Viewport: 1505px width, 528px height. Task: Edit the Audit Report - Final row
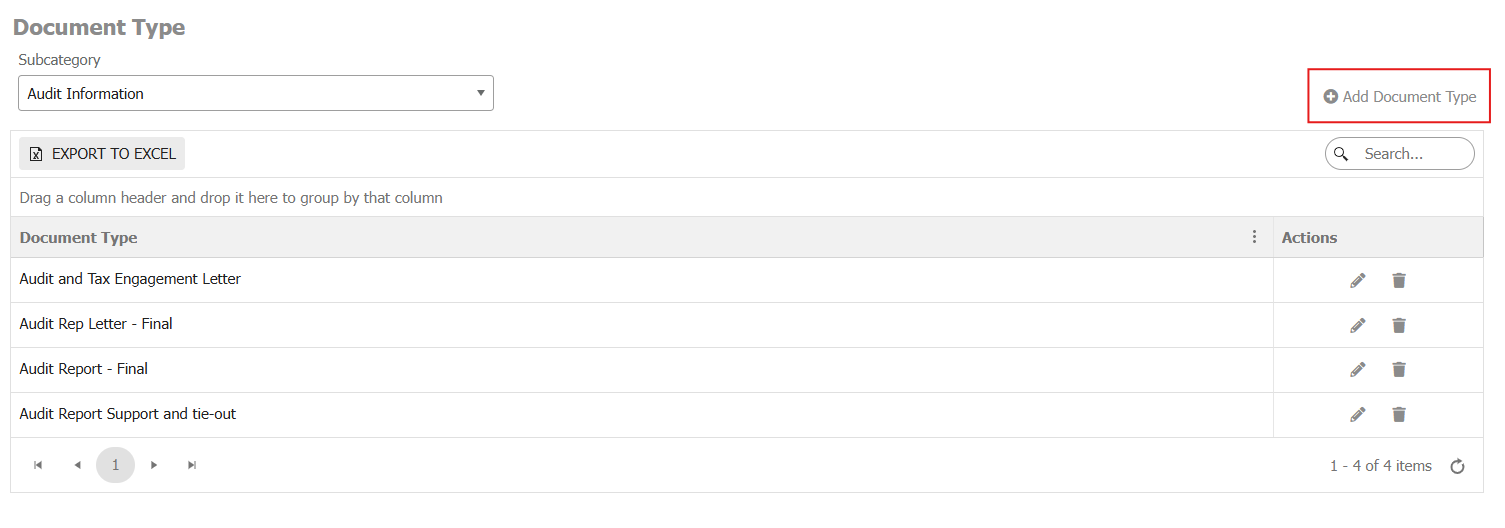coord(1357,370)
